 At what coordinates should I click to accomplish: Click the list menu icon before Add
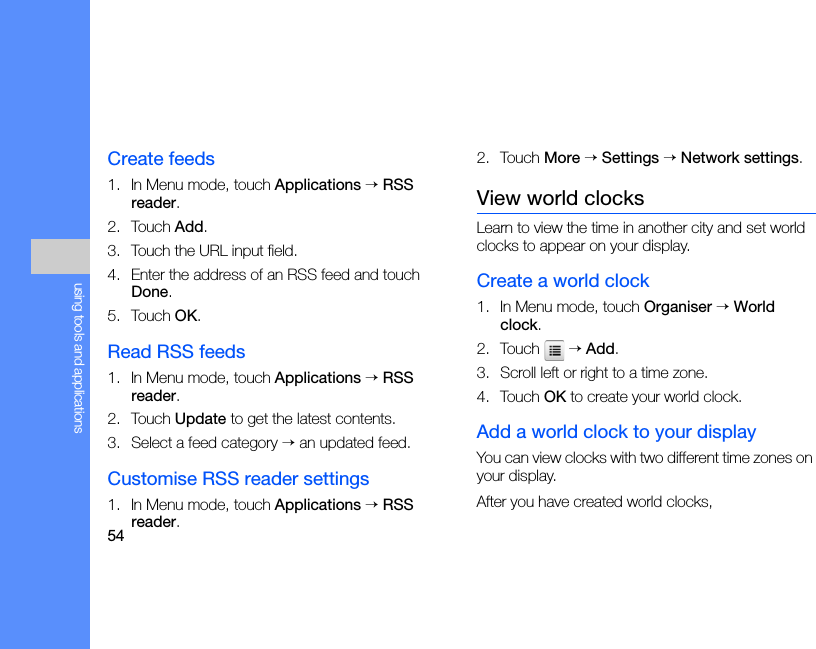point(554,350)
